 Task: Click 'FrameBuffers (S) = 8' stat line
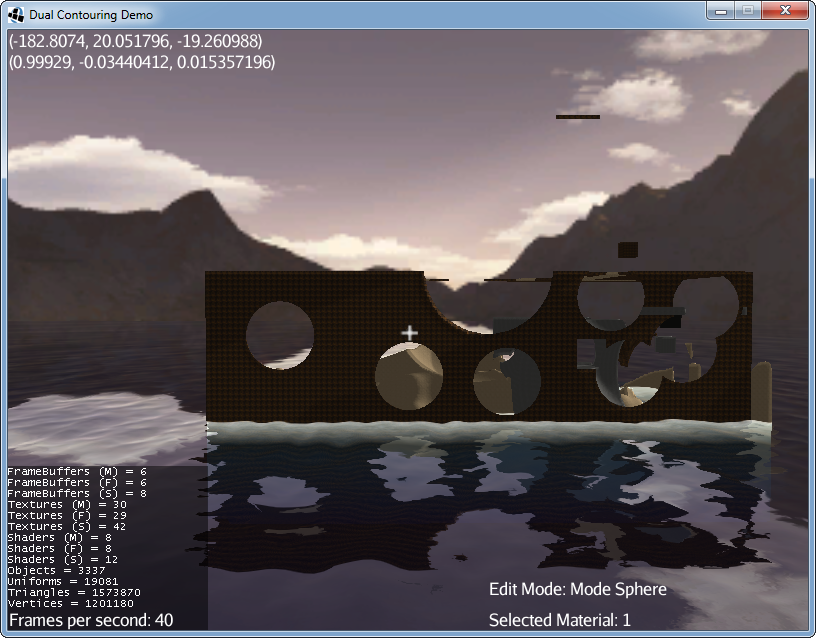click(x=77, y=493)
